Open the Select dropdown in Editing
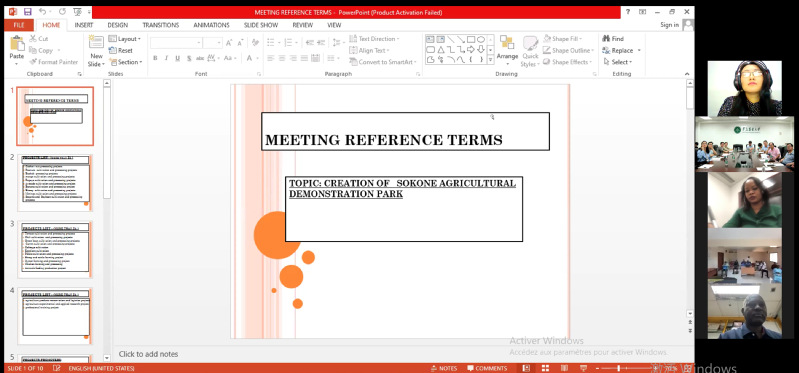 pyautogui.click(x=618, y=62)
